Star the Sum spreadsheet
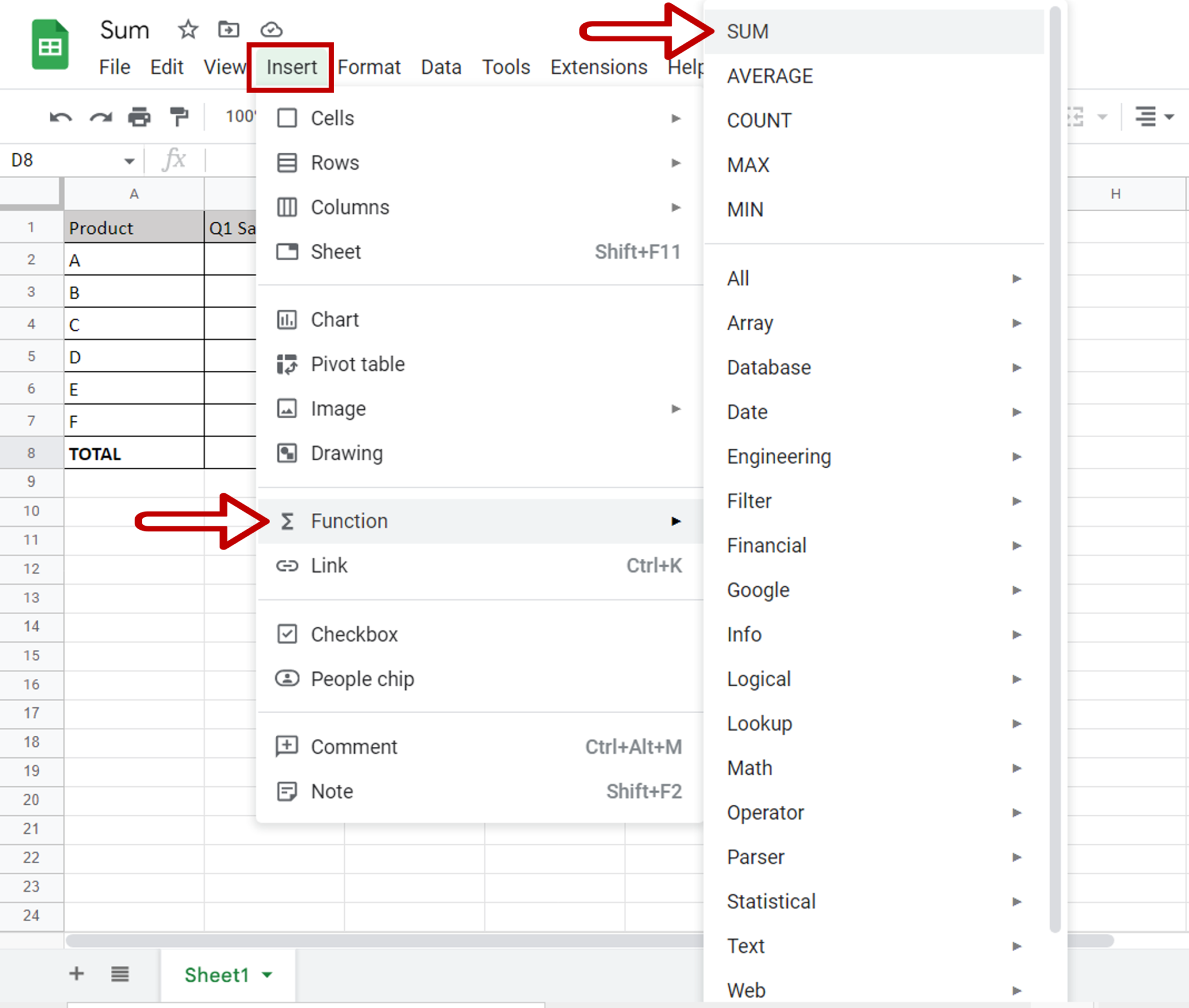This screenshot has height=1008, width=1189. coord(188,30)
